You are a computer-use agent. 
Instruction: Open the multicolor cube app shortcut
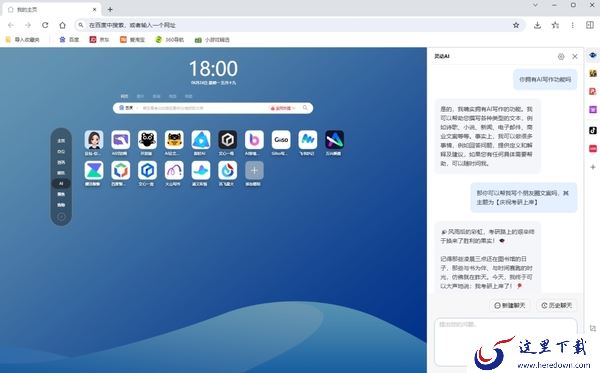click(121, 170)
